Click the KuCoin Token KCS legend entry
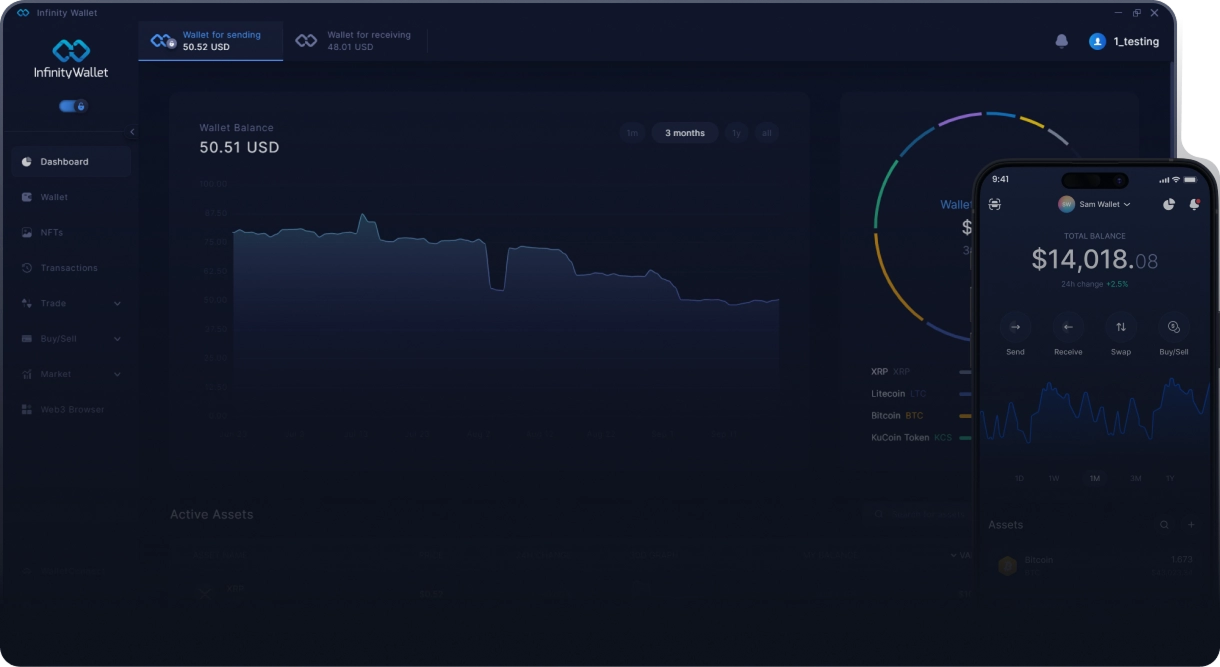The height and width of the screenshot is (667, 1220). pyautogui.click(x=912, y=438)
